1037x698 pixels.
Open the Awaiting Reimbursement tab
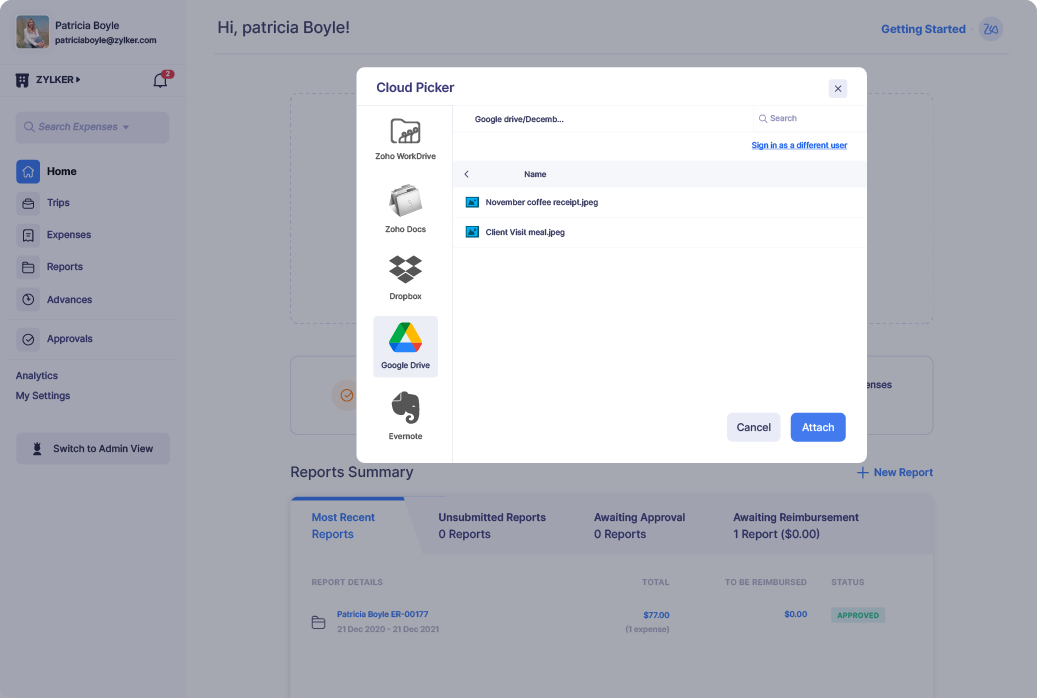coord(795,525)
